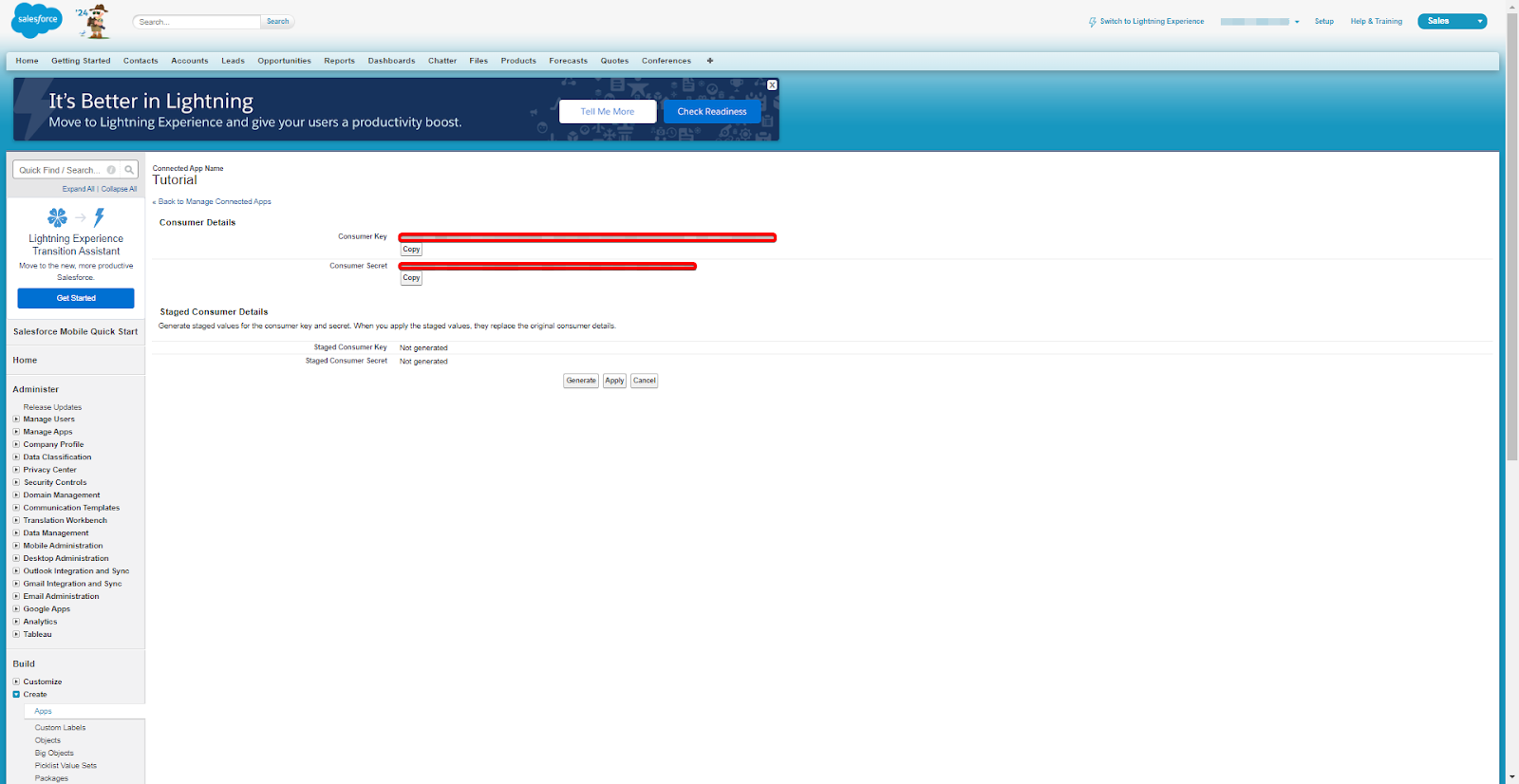Image resolution: width=1519 pixels, height=784 pixels.
Task: Open Custom Labels under Create
Action: [61, 728]
